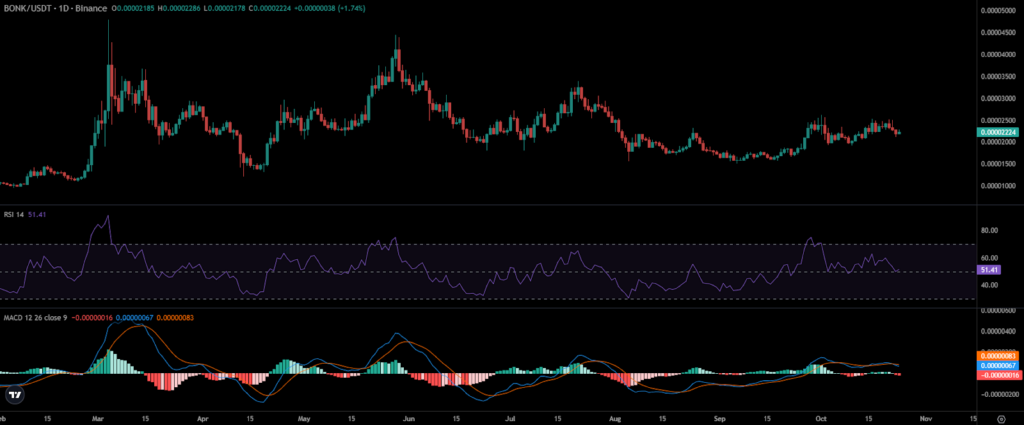Screen dimensions: 1024x425
Task: Click the blue 0.00000067 MACD legend value
Action: click(x=135, y=318)
